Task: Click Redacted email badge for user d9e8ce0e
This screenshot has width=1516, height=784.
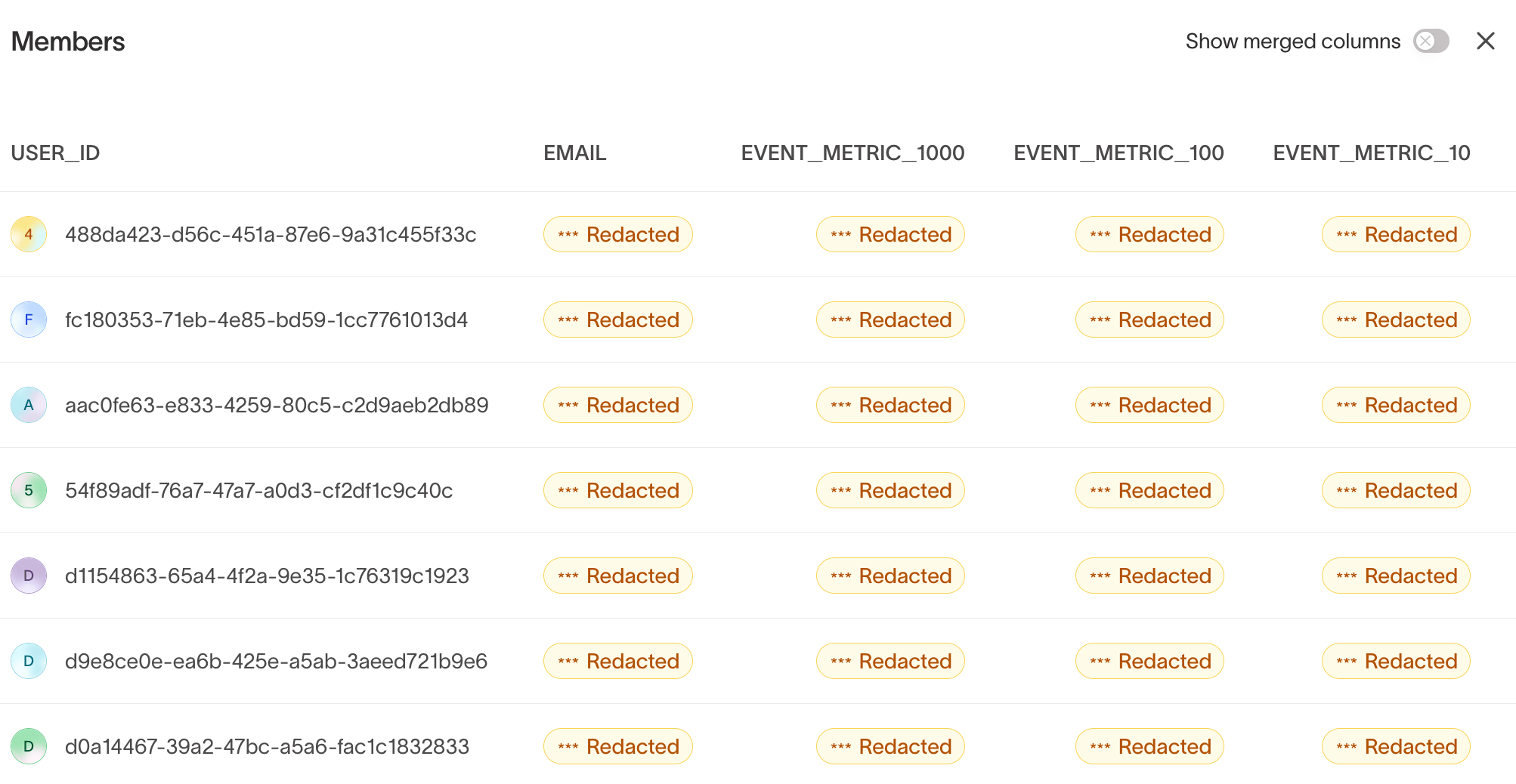Action: (618, 661)
